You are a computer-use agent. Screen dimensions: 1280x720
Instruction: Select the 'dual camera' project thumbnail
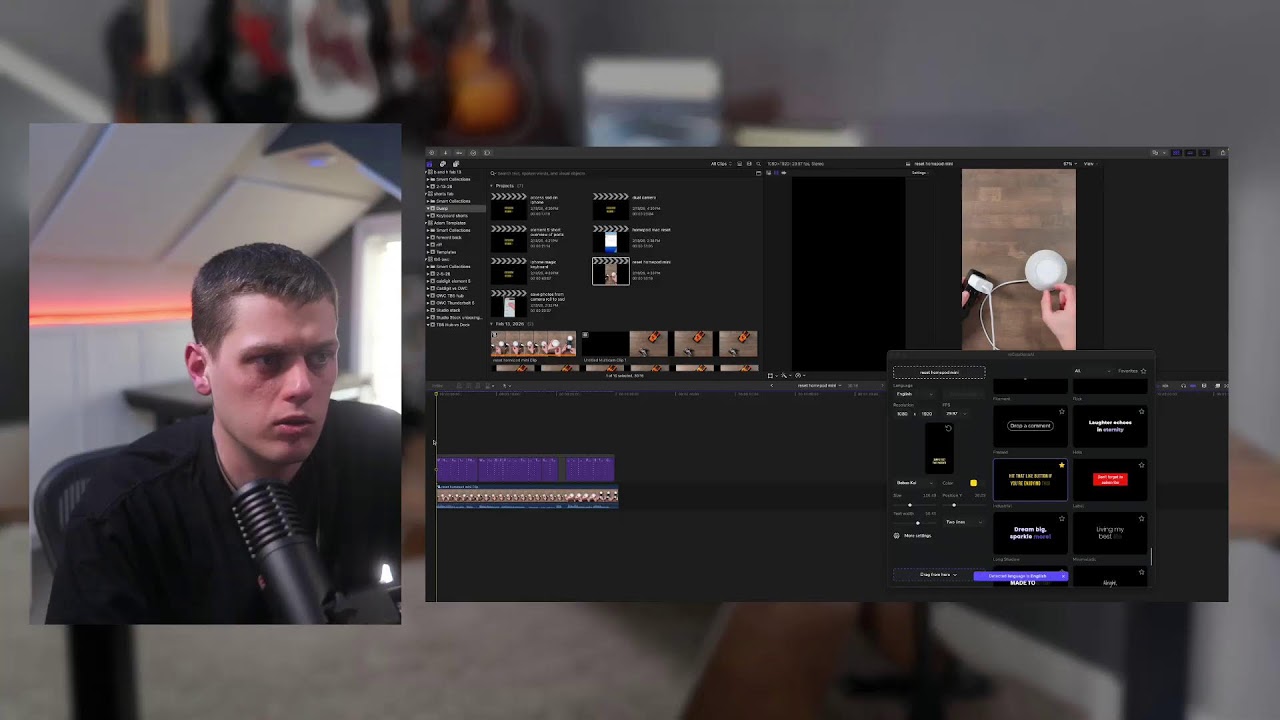point(611,206)
